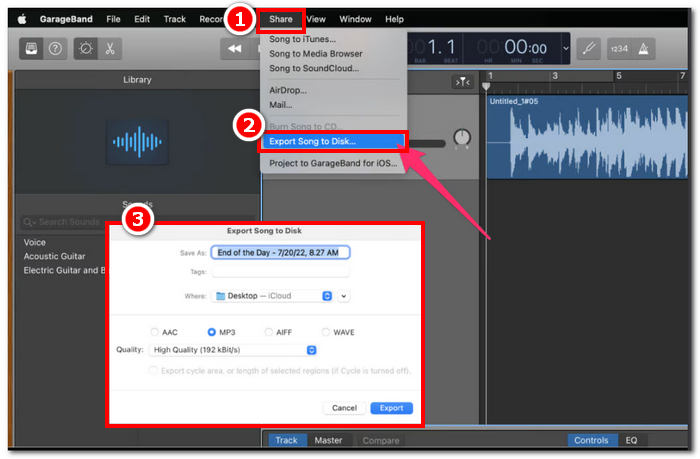Image resolution: width=700 pixels, height=459 pixels.
Task: Click the Library panel header
Action: pos(137,80)
